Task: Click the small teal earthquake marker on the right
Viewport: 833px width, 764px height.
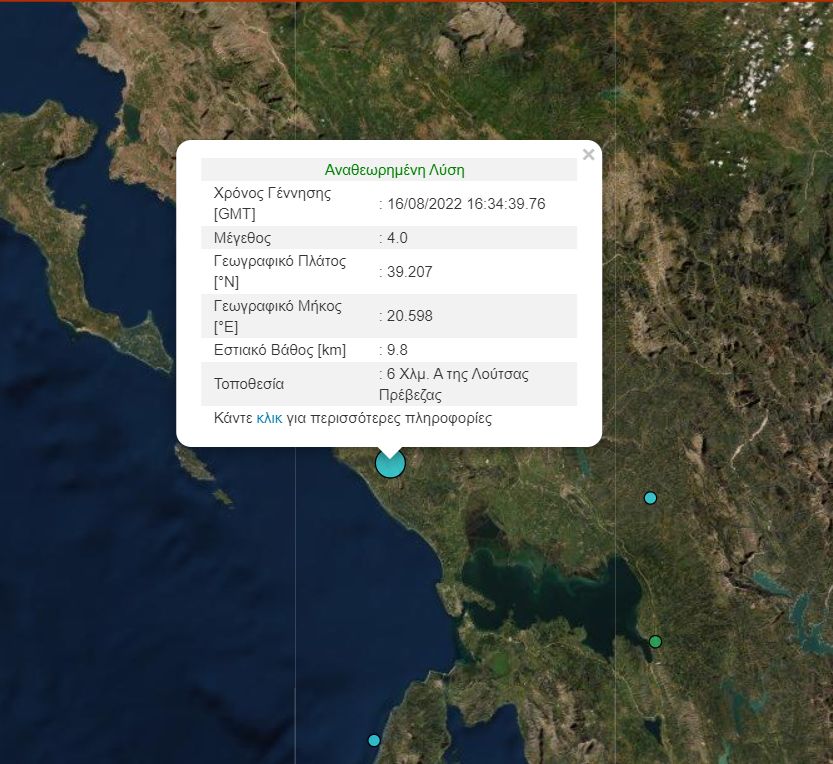Action: coord(650,498)
